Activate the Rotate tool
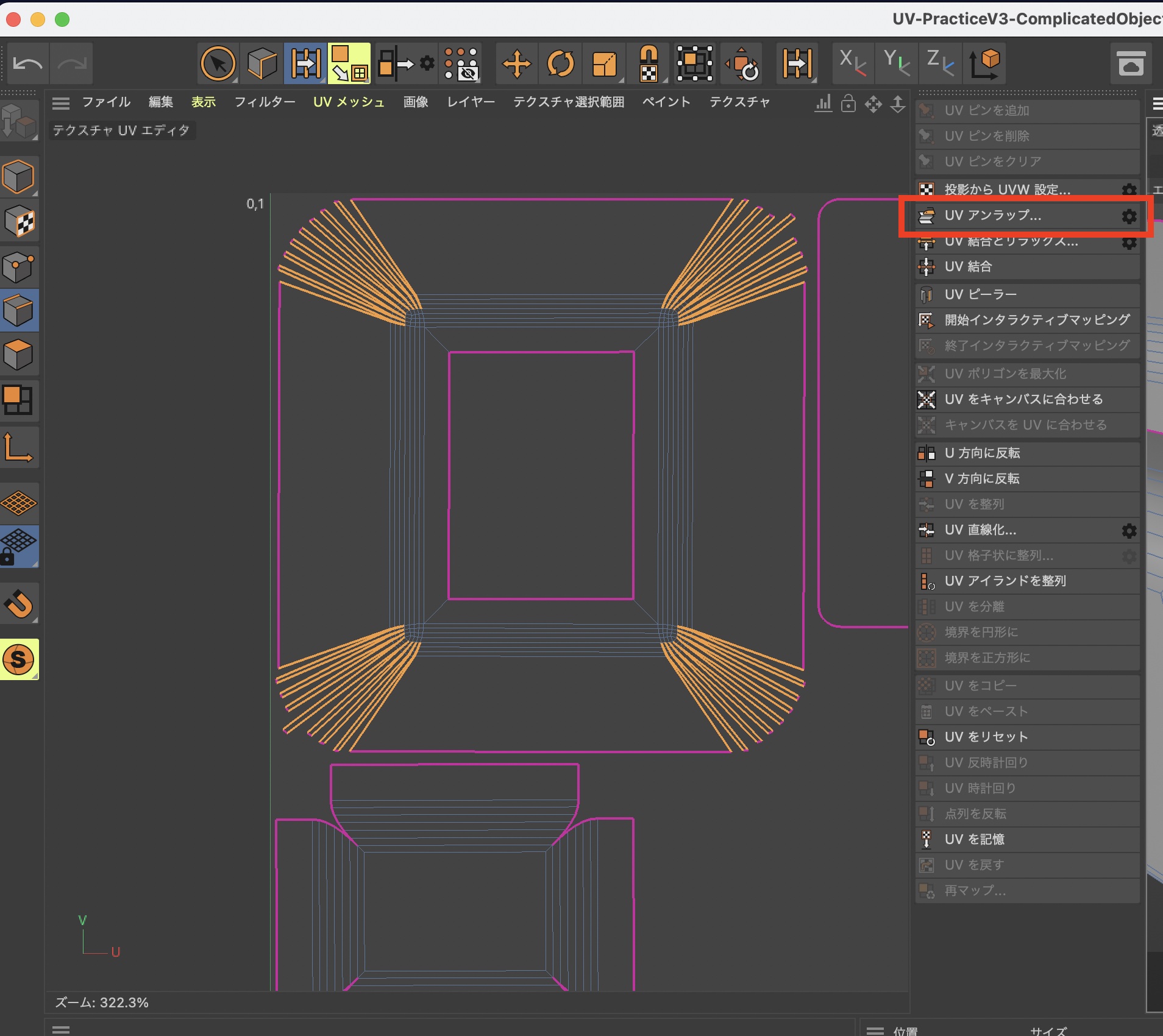 click(560, 63)
